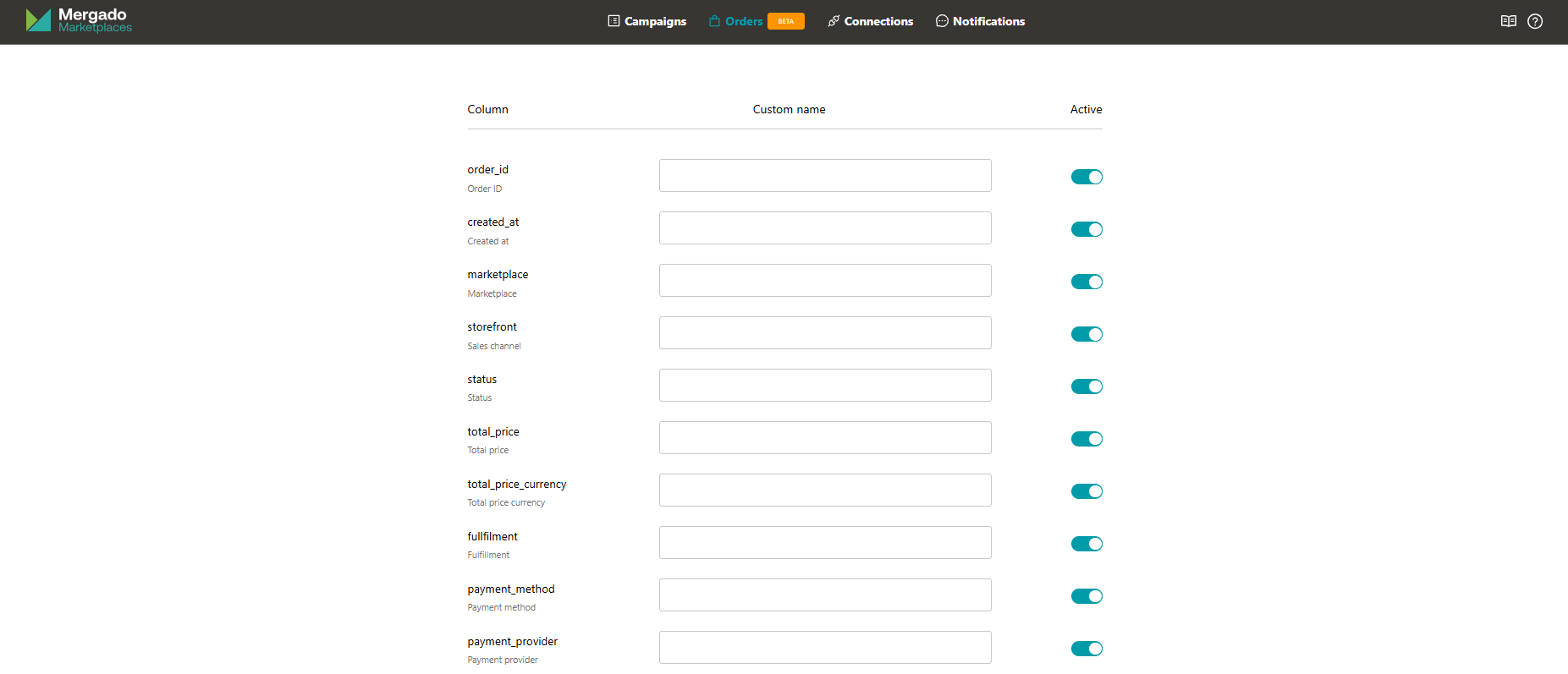
Task: Click the Mergado Marketplaces logo
Action: click(x=79, y=20)
